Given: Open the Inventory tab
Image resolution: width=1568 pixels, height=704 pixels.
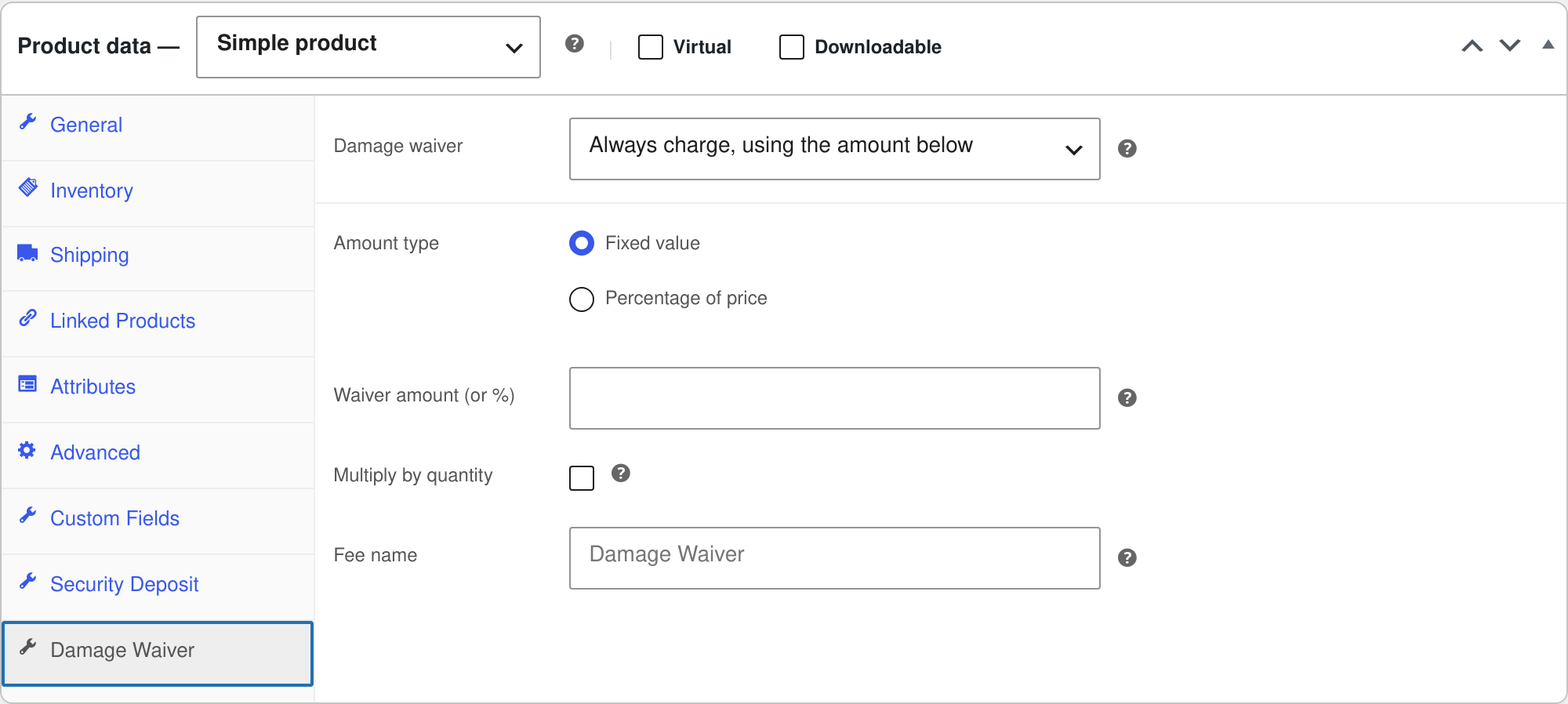Looking at the screenshot, I should tap(158, 194).
